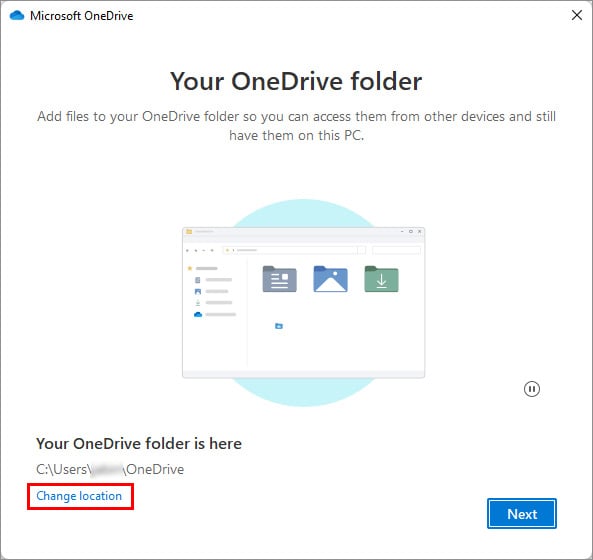Viewport: 593px width, 560px height.
Task: Pause the animation with the pause icon
Action: pos(532,389)
